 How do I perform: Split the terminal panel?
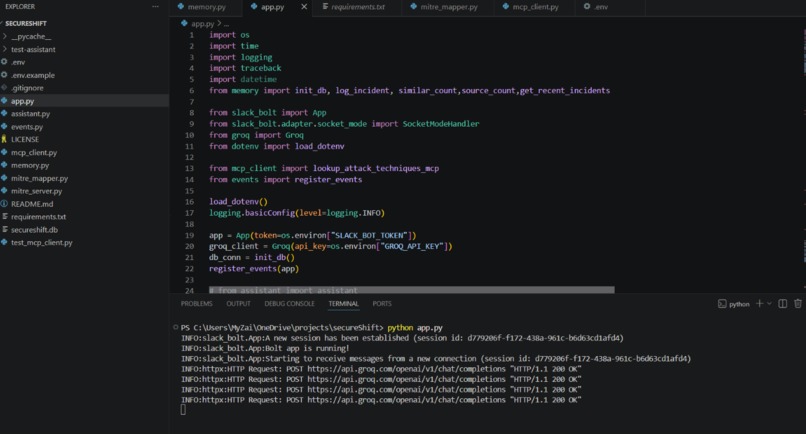782,303
